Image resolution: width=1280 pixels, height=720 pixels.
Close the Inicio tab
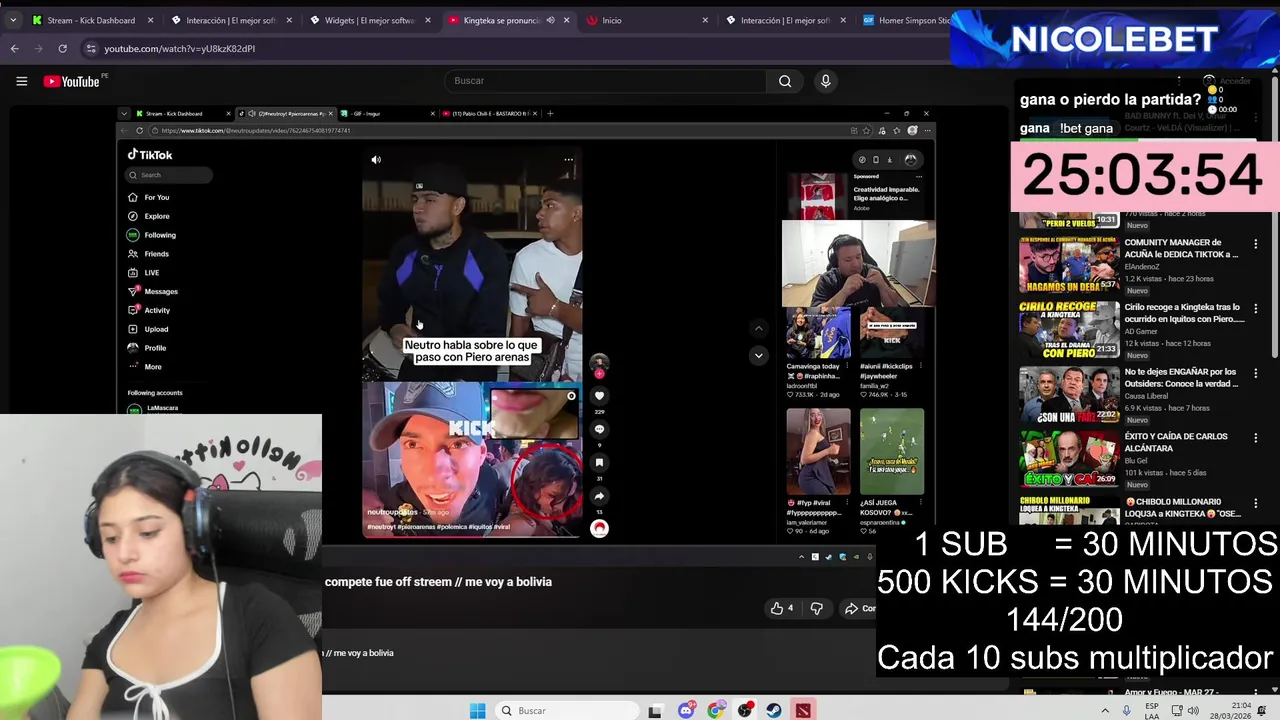(x=705, y=20)
